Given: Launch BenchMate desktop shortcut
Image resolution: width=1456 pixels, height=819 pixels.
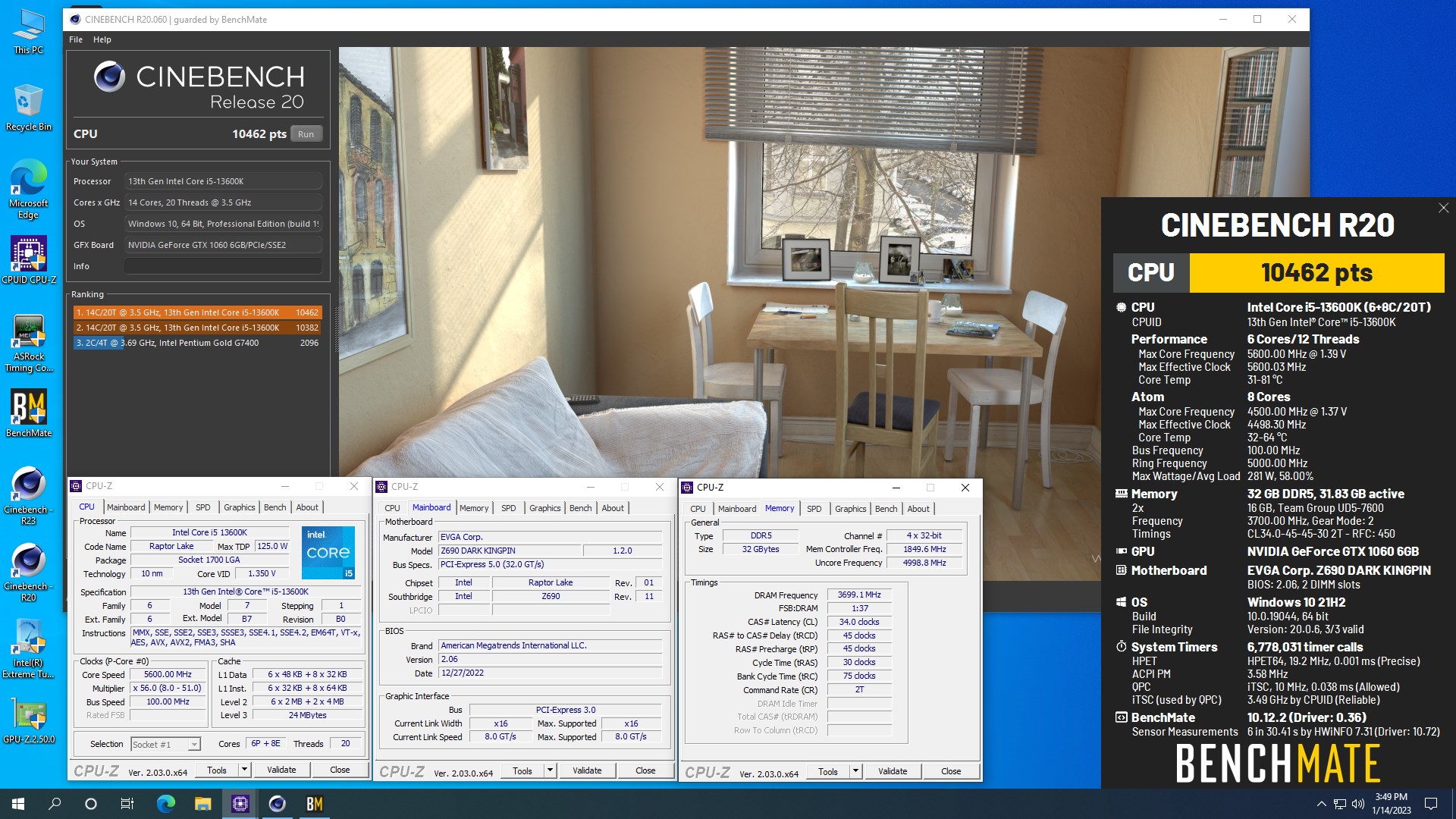Looking at the screenshot, I should [x=29, y=413].
